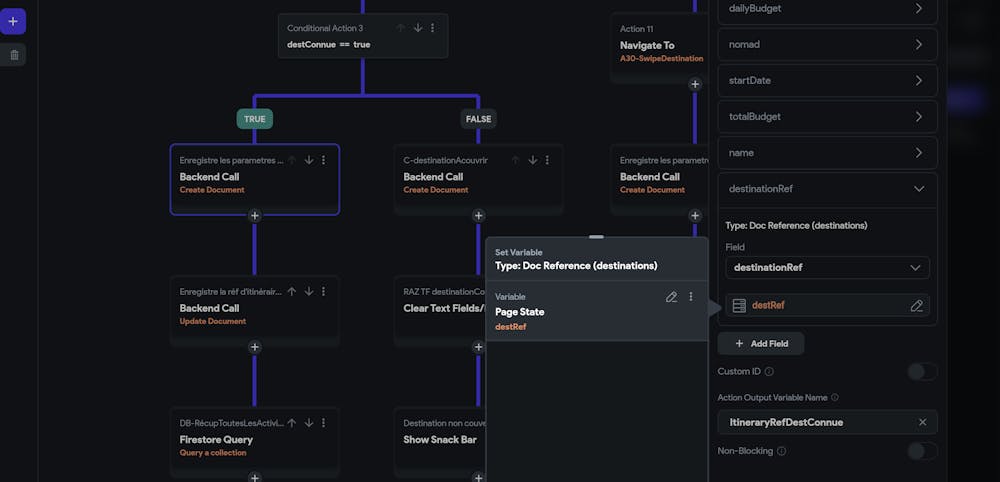This screenshot has width=1000, height=482.
Task: Show Action Output Variable Name info
Action: tap(835, 397)
